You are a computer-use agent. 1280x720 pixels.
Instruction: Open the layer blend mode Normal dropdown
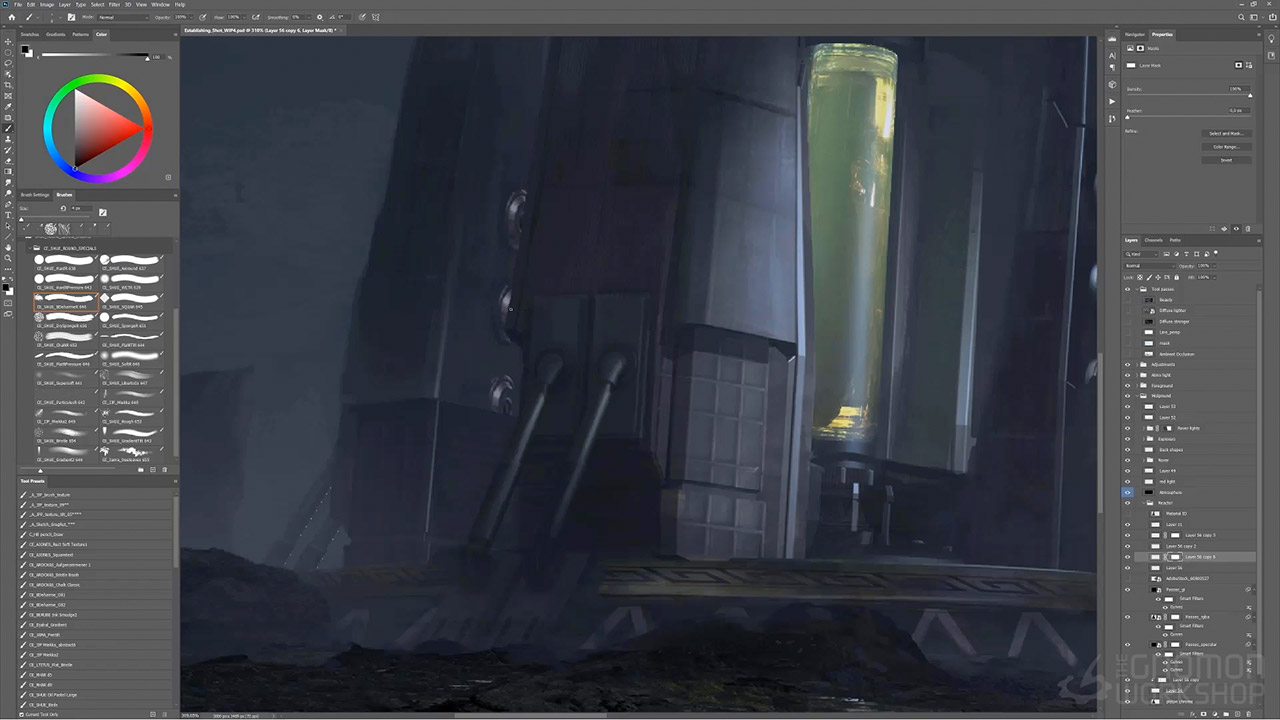(1150, 266)
